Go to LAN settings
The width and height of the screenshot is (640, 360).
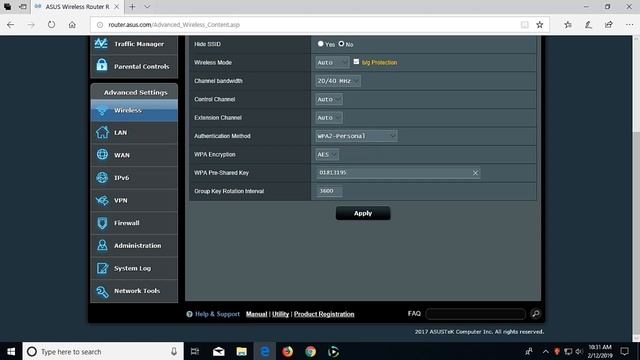point(134,133)
